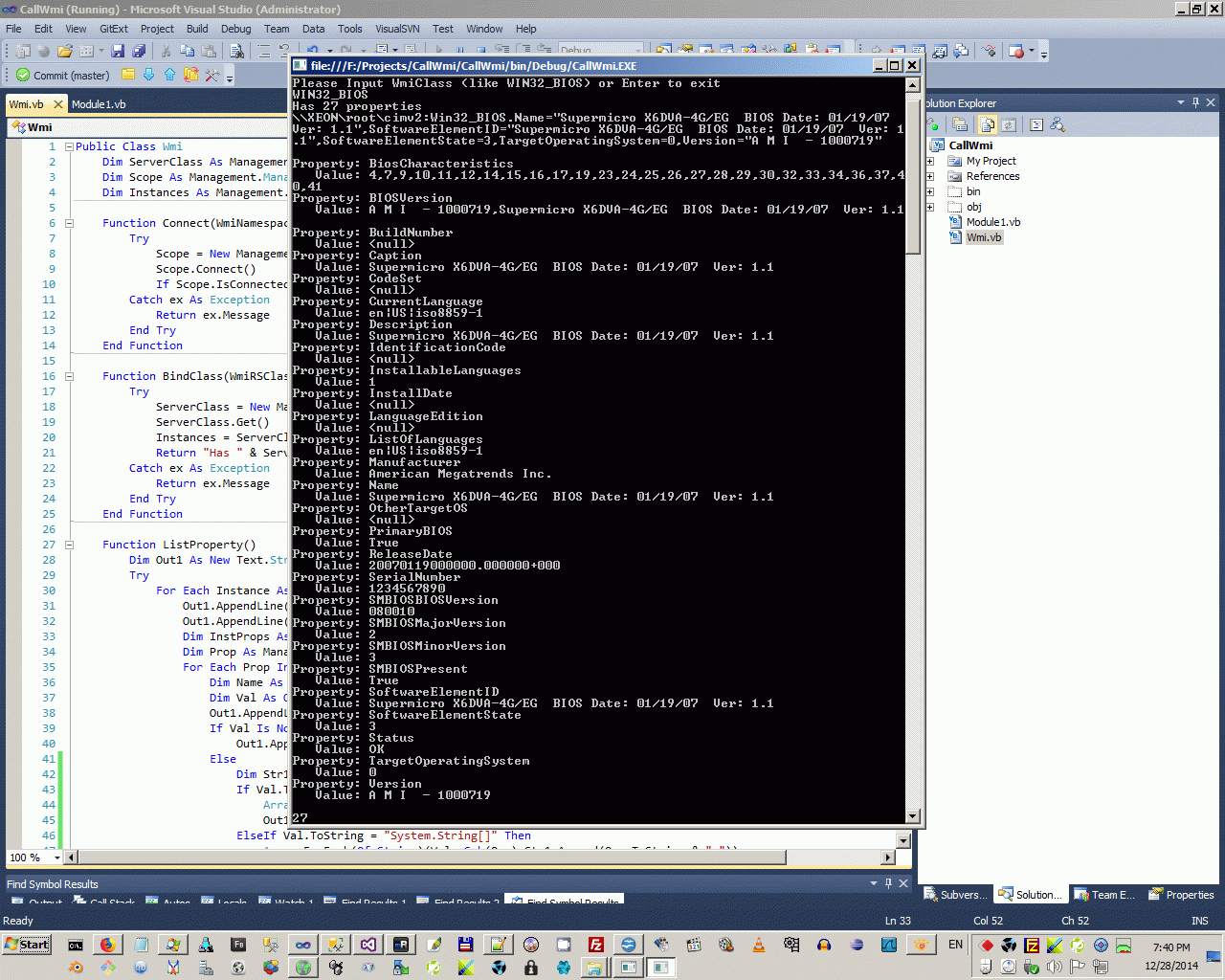Switch to the Module1.vb editor tab

[99, 104]
